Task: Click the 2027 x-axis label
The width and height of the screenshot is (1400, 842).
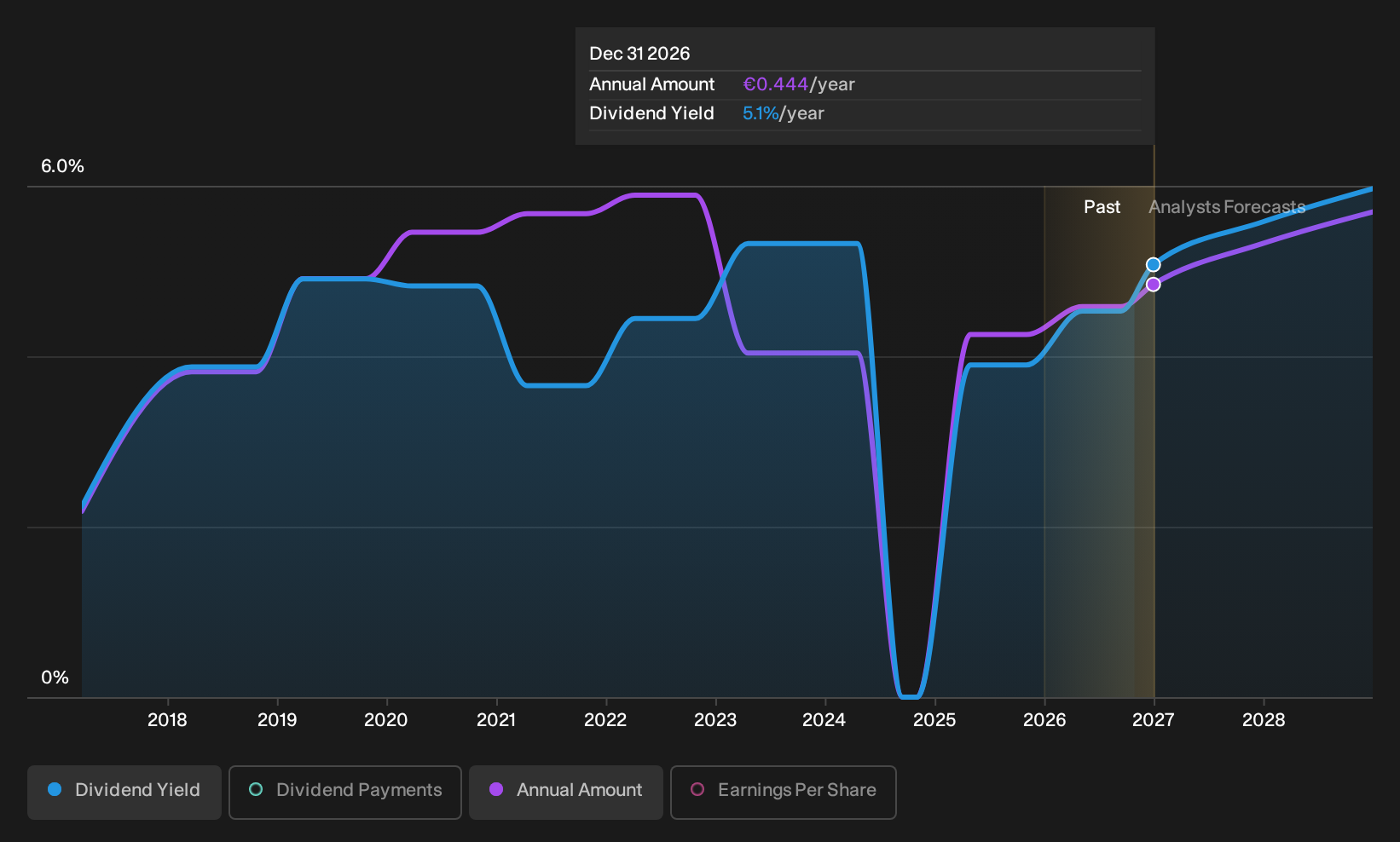Action: click(1154, 720)
